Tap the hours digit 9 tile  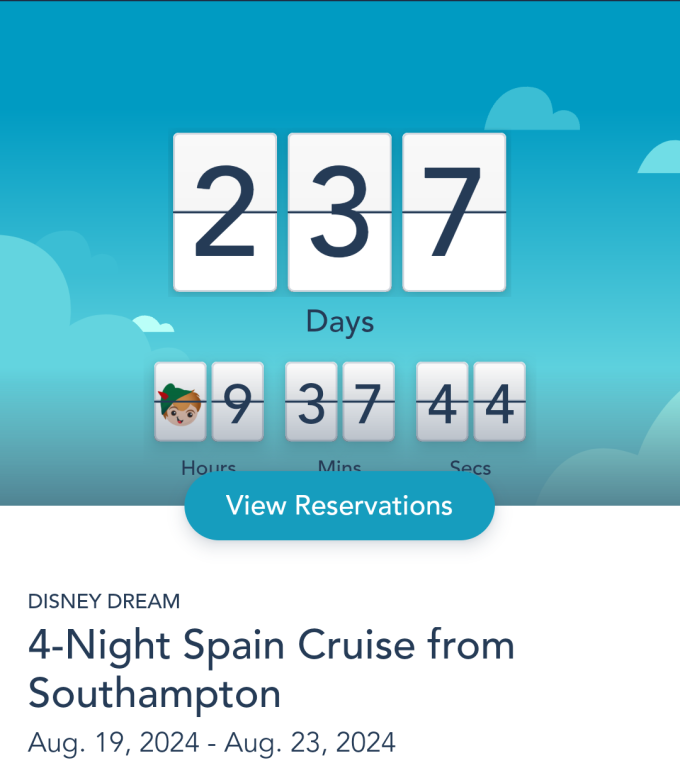pos(238,402)
